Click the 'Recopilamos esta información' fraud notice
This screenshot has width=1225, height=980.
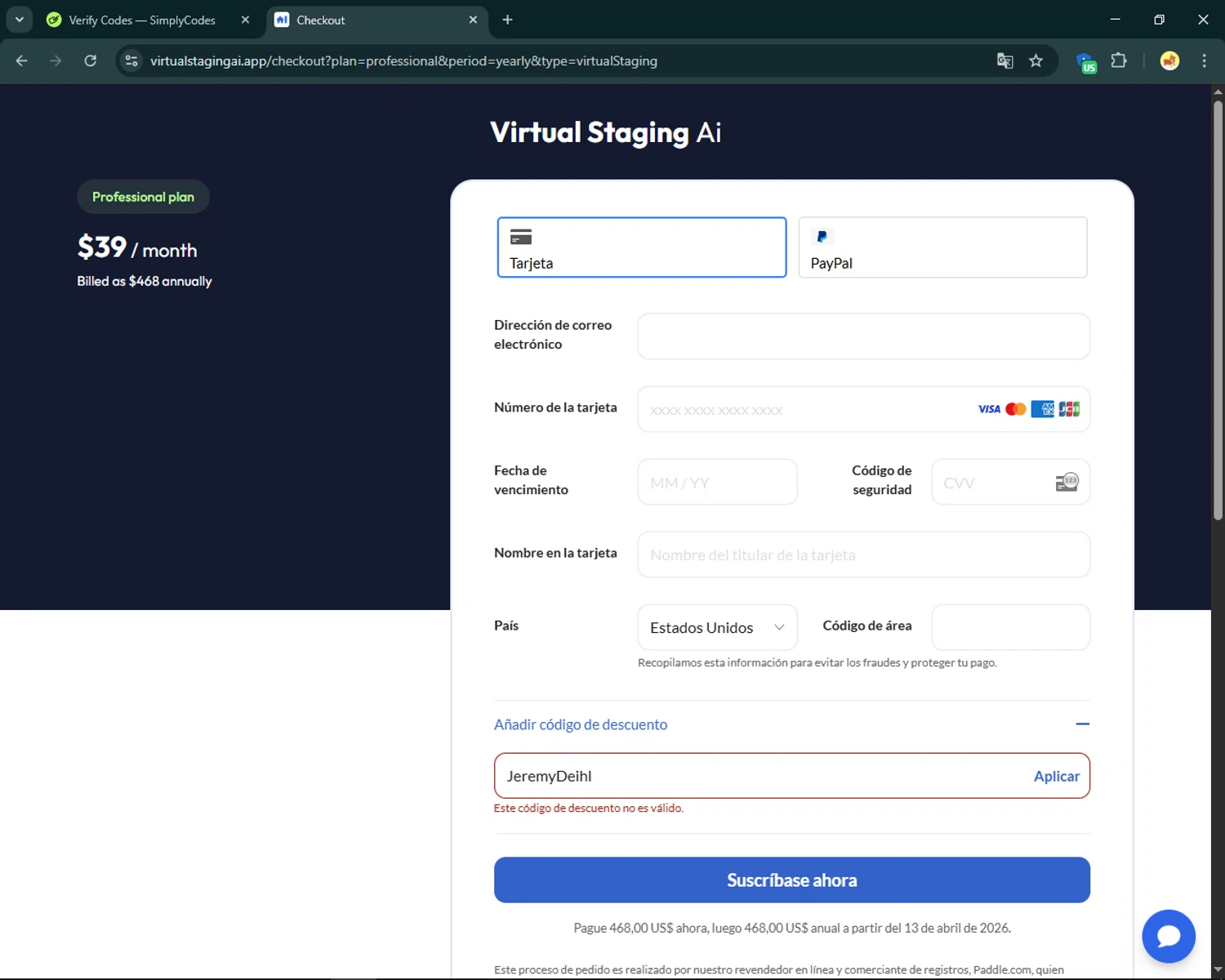(x=817, y=662)
